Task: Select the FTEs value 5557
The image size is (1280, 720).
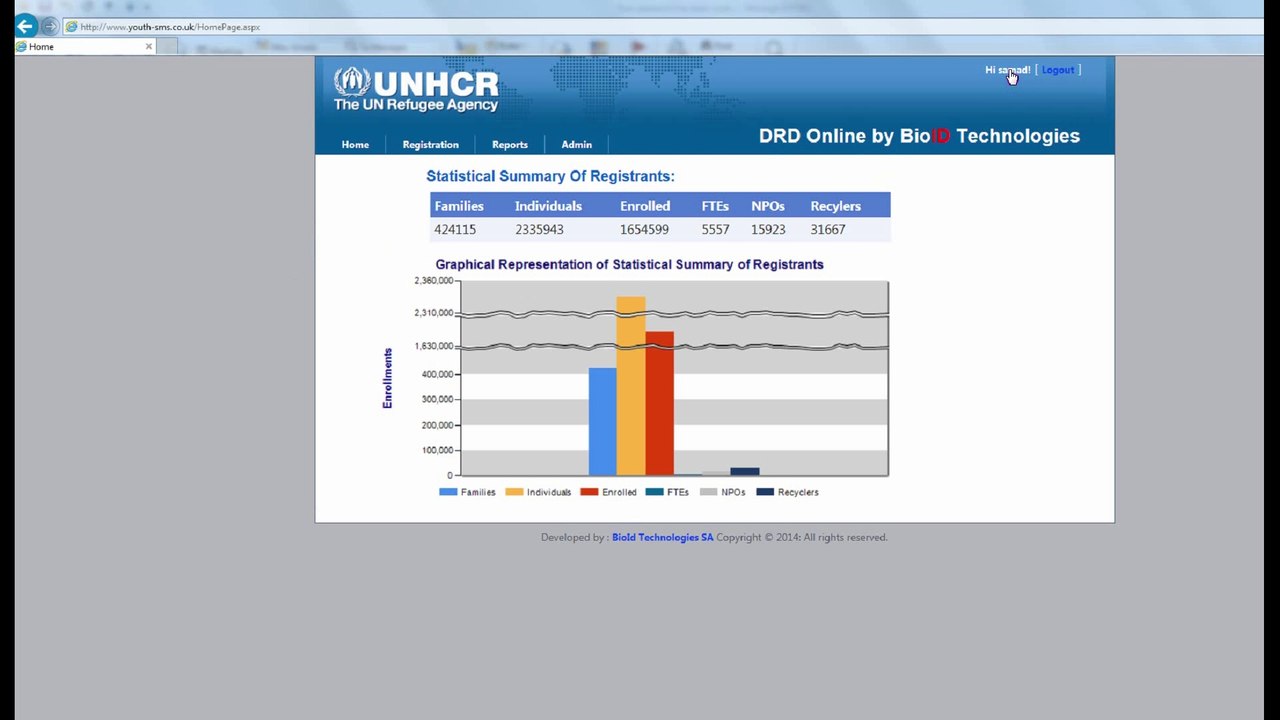Action: pos(716,229)
